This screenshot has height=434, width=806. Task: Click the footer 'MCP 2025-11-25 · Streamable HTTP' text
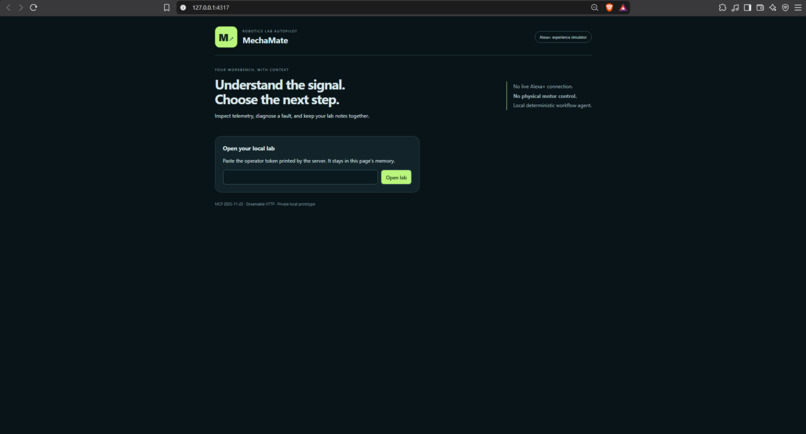point(265,204)
